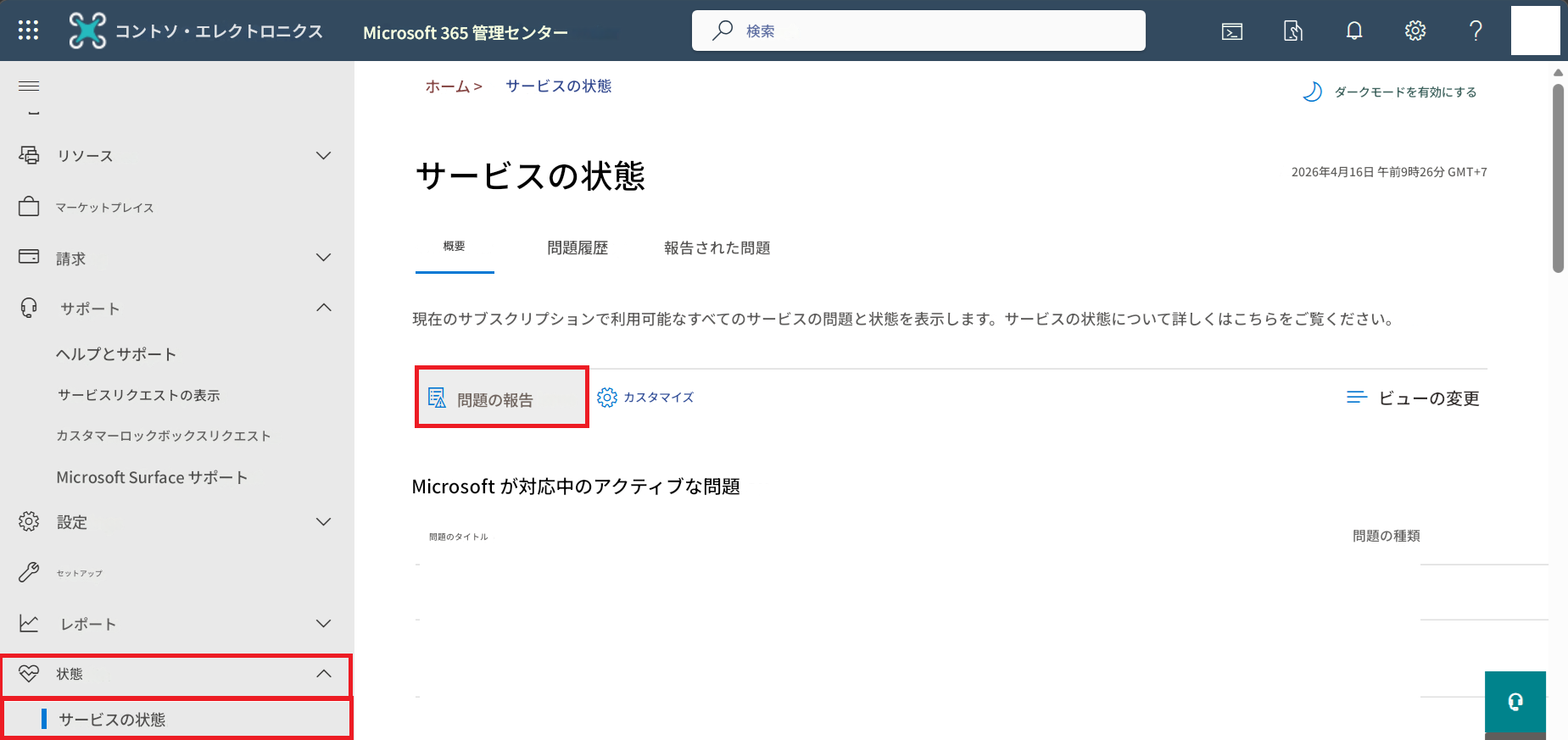Click into the 検索 search field
The image size is (1568, 740).
[918, 31]
